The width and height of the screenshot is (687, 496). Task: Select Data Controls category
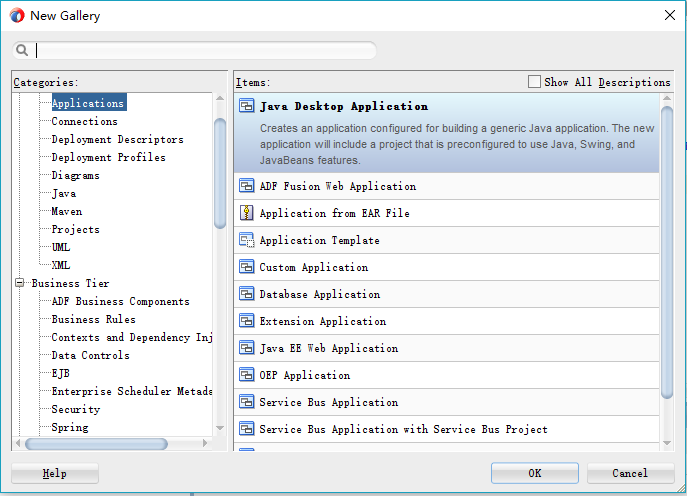[x=91, y=355]
